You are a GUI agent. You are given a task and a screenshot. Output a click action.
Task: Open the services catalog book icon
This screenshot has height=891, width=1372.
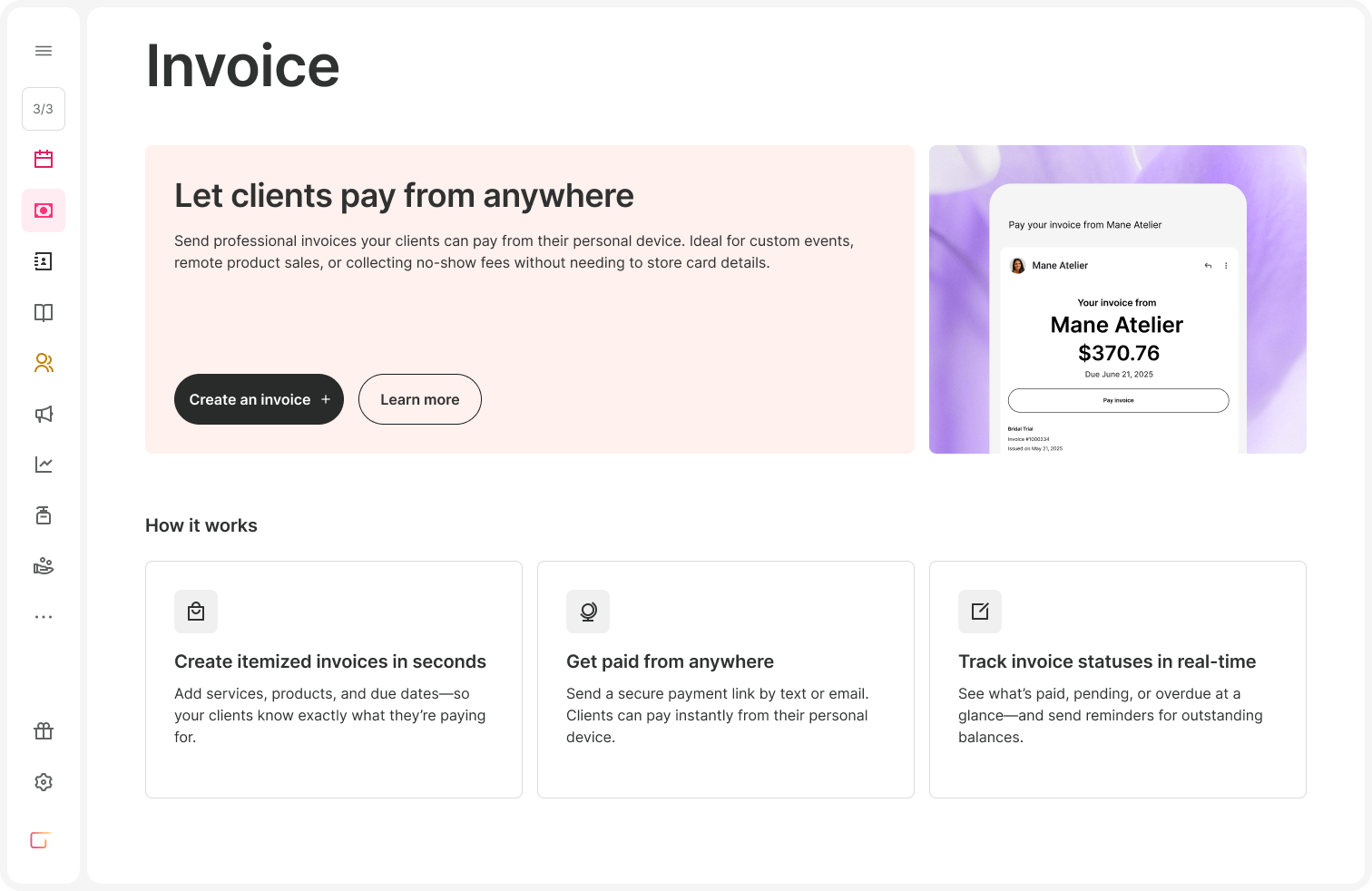point(44,312)
